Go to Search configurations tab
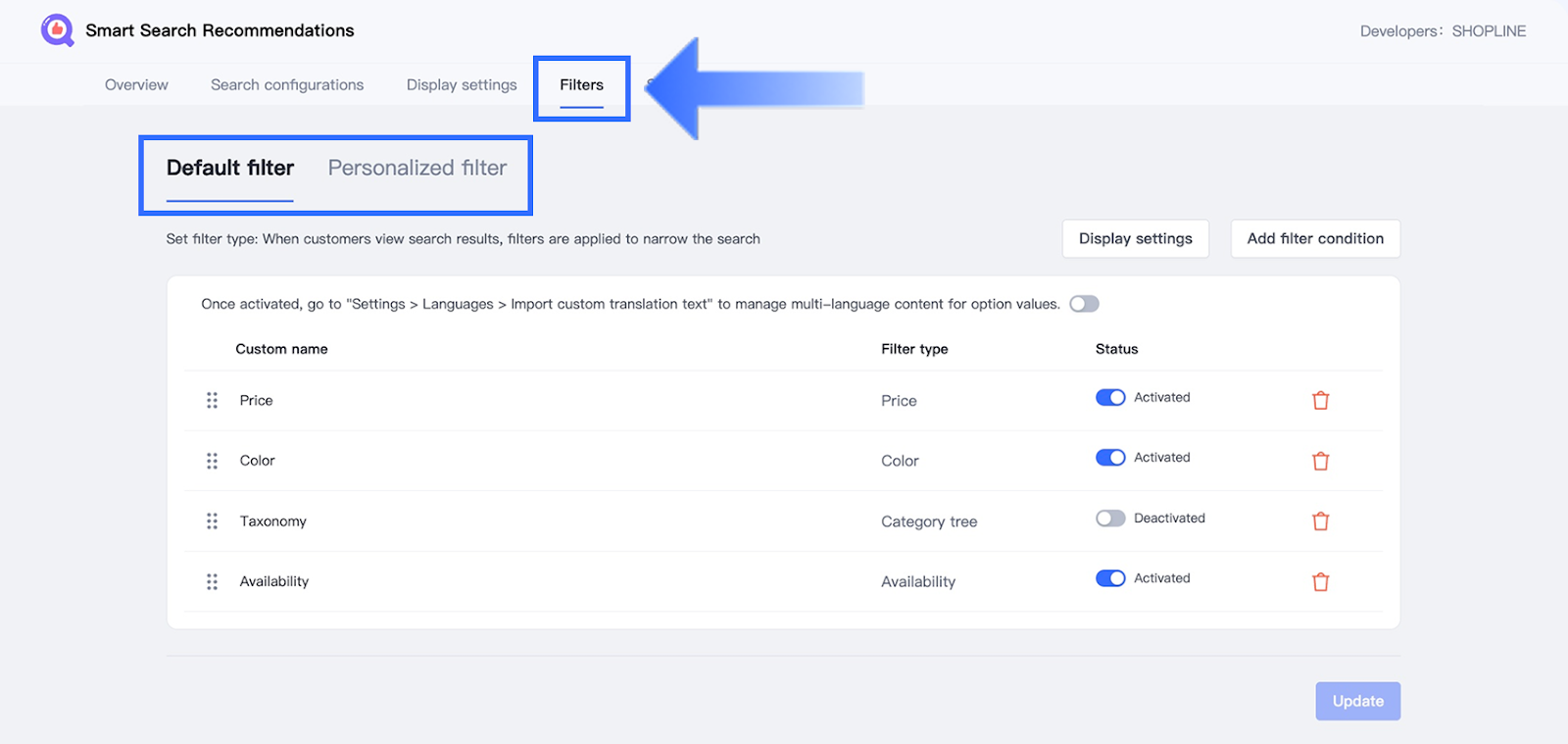 [x=287, y=85]
